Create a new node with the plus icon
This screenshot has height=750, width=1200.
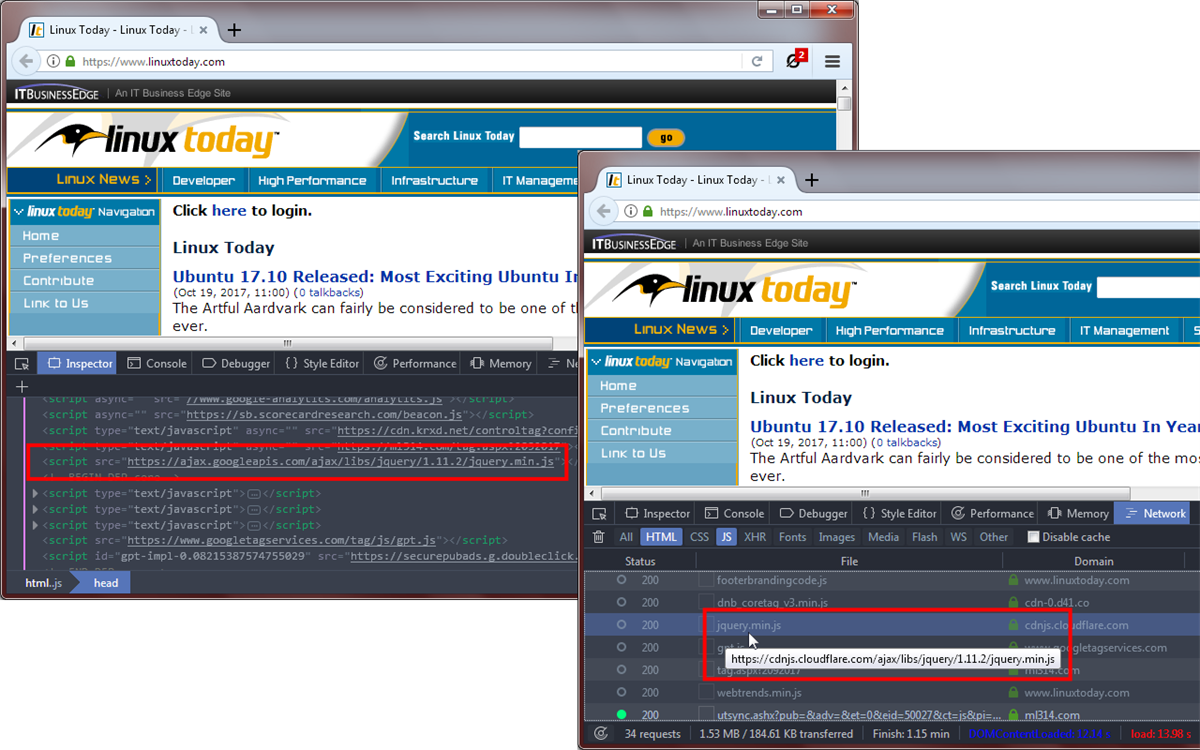point(22,387)
